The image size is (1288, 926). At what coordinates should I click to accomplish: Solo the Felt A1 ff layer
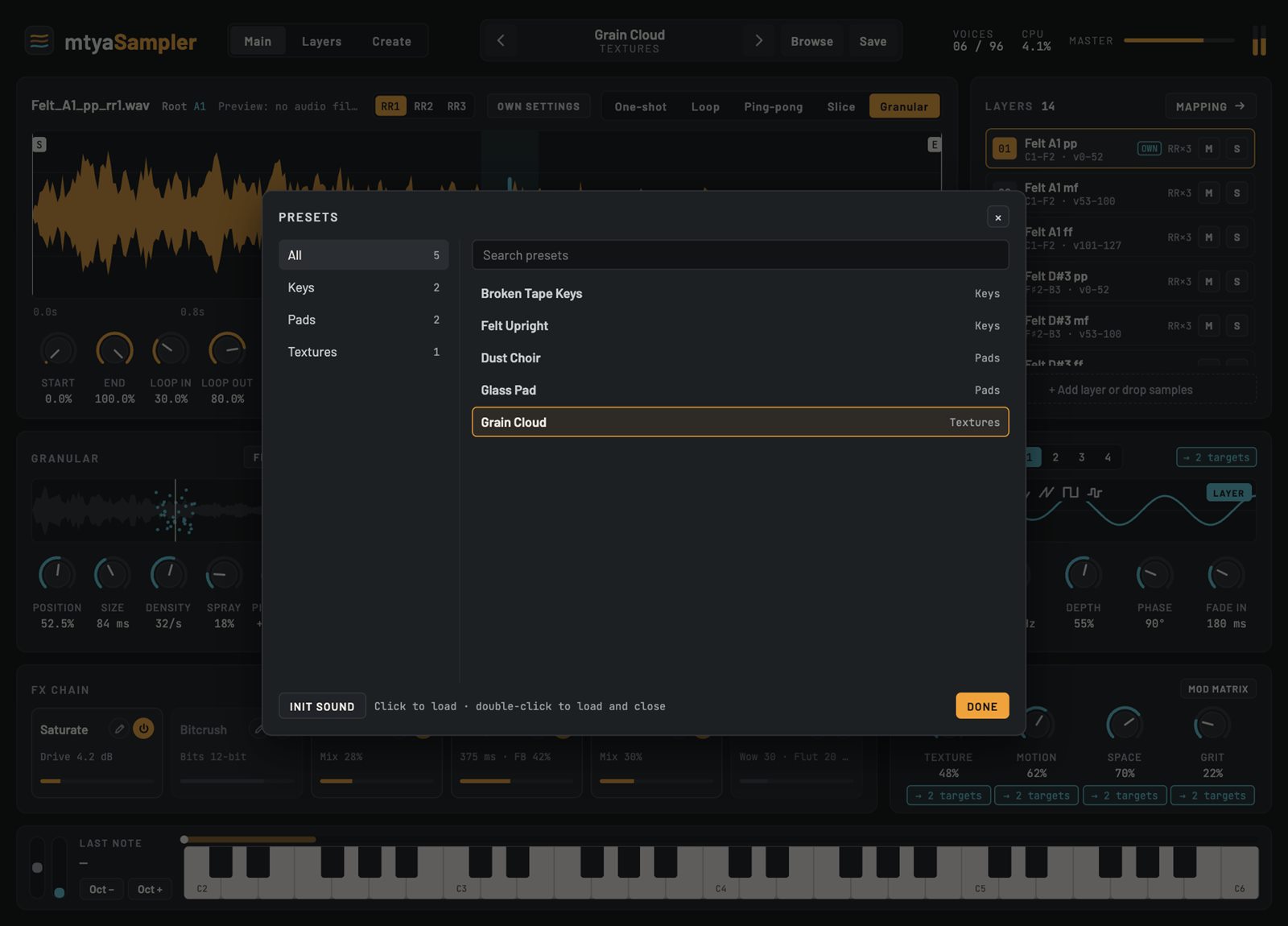tap(1237, 238)
